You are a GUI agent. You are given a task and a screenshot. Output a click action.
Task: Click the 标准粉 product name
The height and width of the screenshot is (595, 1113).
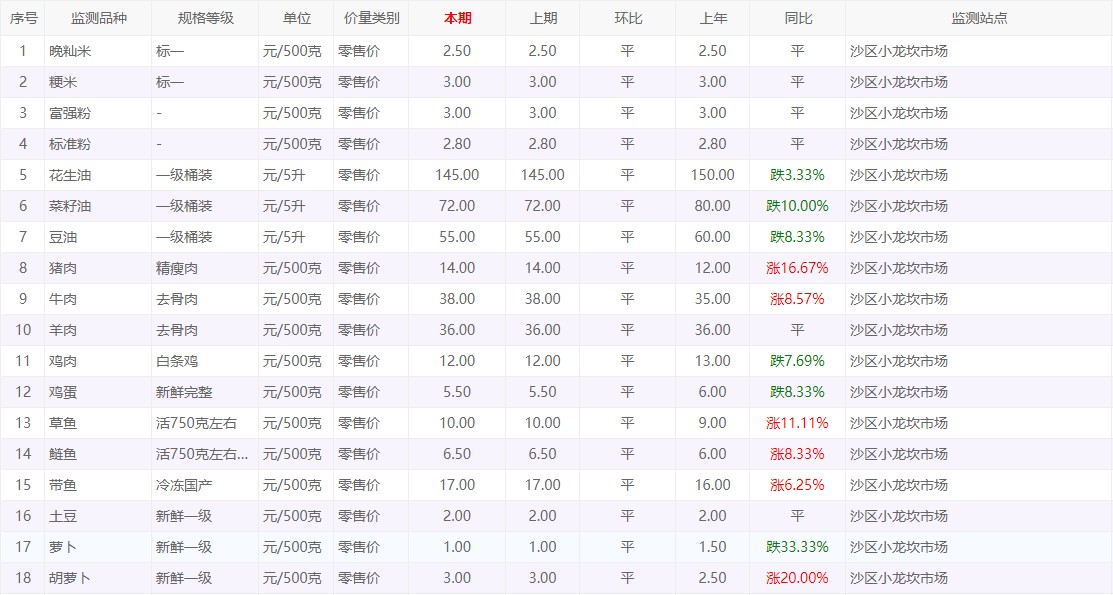[x=70, y=144]
